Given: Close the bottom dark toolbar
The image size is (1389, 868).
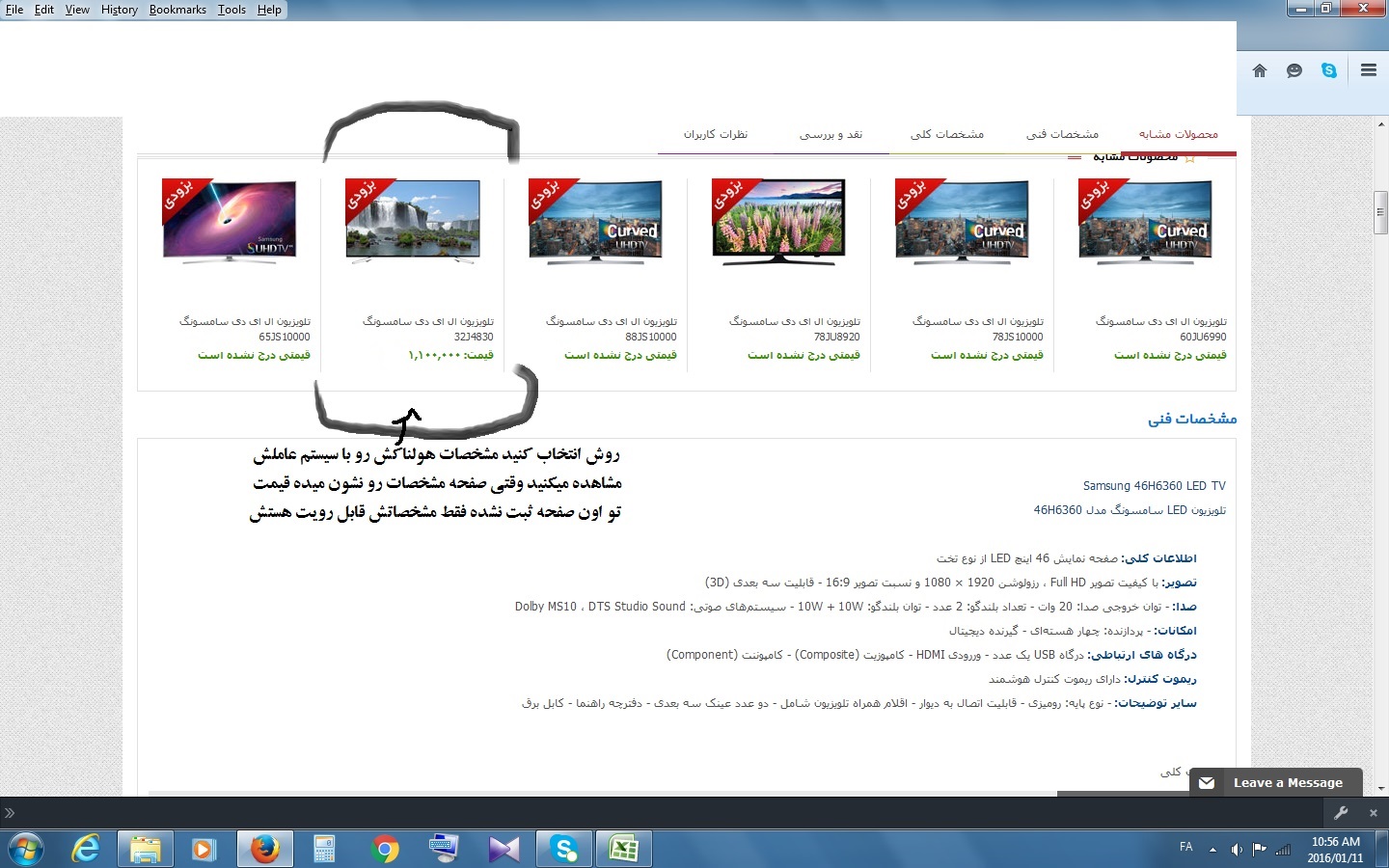Looking at the screenshot, I should click(1374, 813).
